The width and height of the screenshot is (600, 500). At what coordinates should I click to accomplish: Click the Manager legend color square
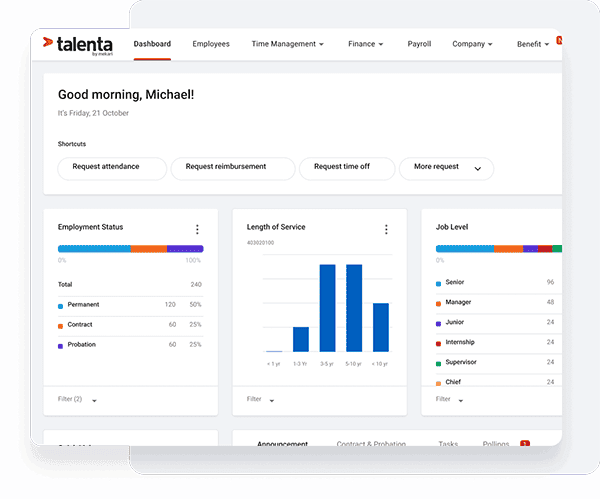[439, 304]
